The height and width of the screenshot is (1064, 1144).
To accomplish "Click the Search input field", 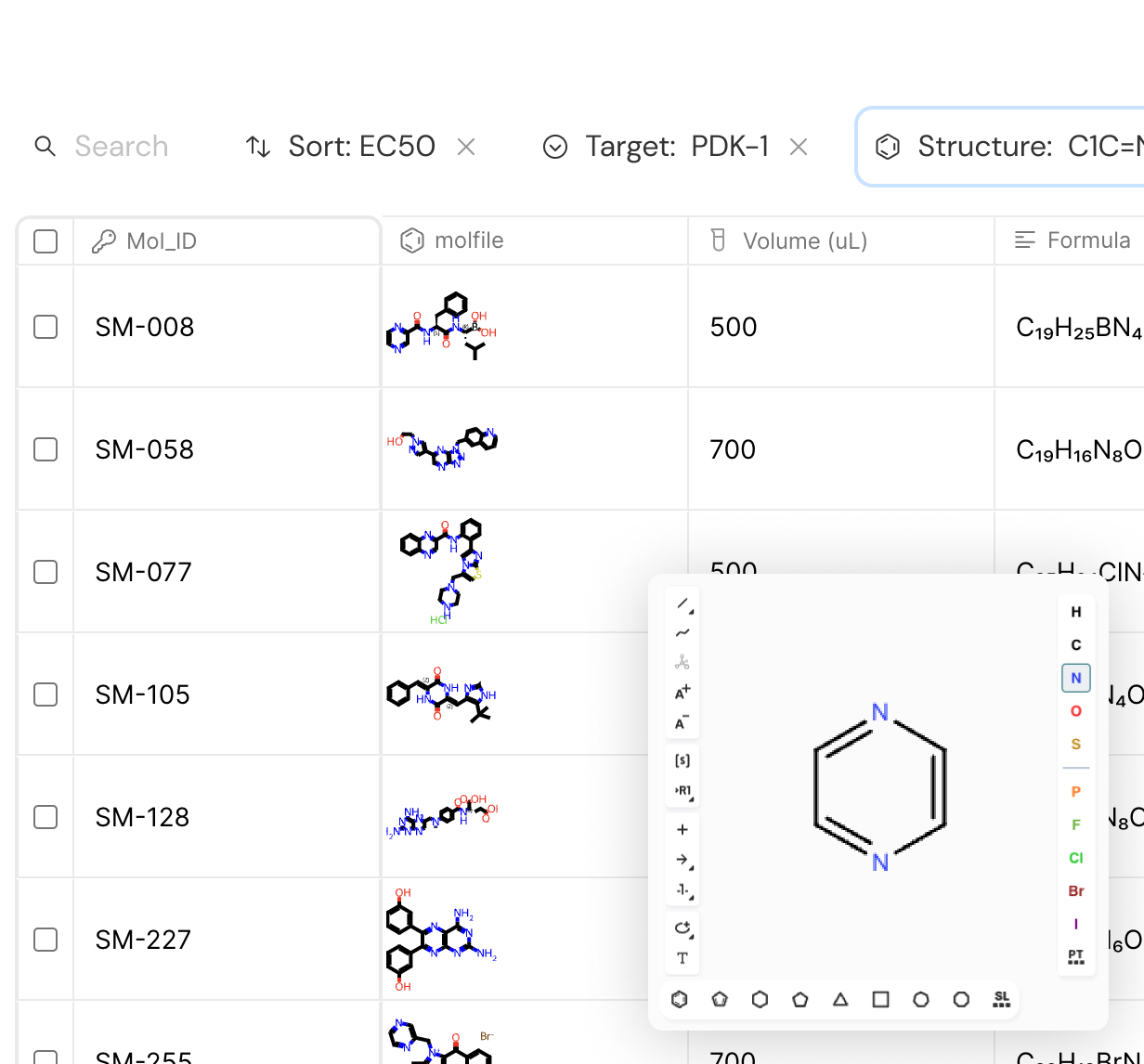I will pyautogui.click(x=121, y=147).
